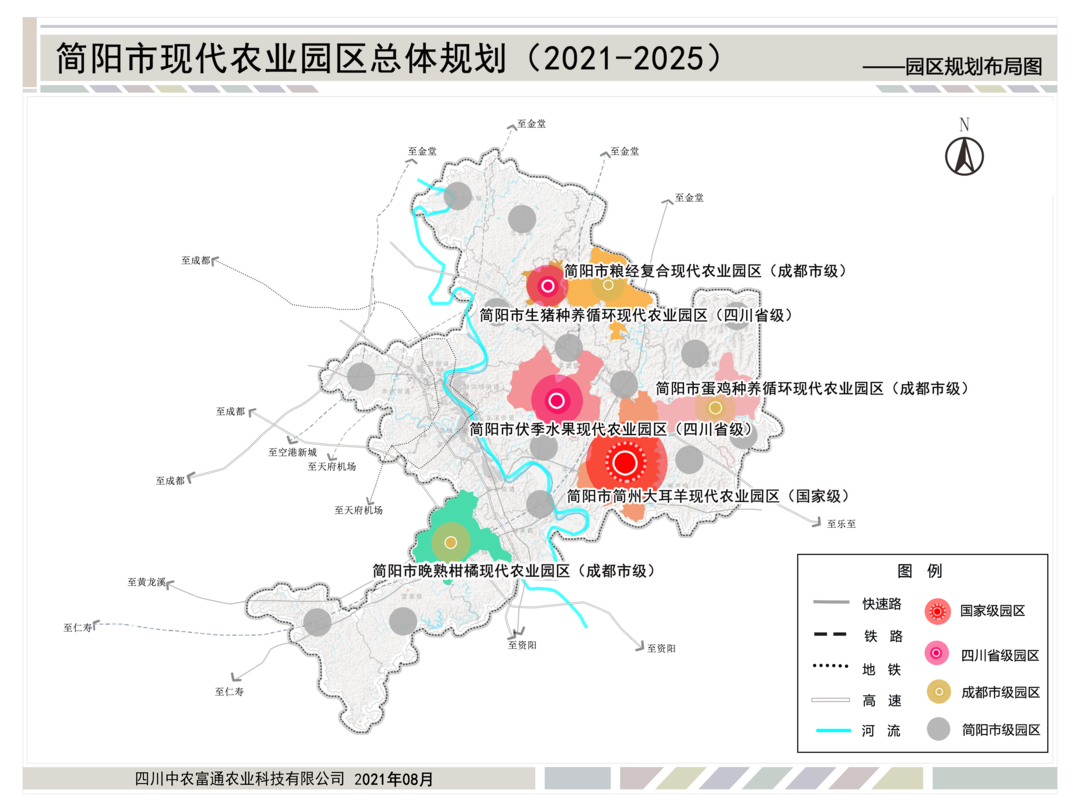Click the legend text 河流
Screen dimensions: 1080x811
[881, 731]
